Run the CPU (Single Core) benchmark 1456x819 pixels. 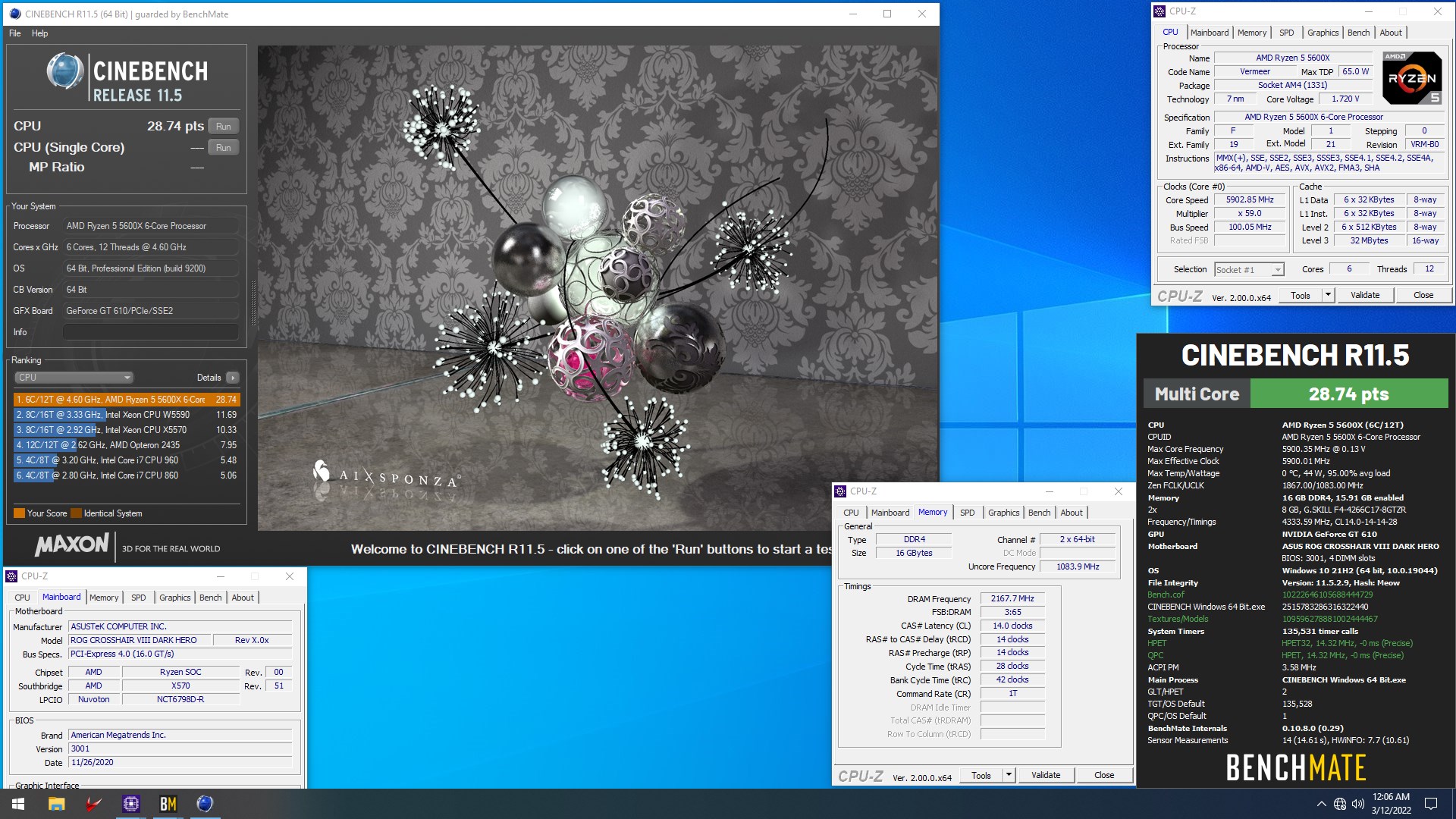pyautogui.click(x=223, y=148)
